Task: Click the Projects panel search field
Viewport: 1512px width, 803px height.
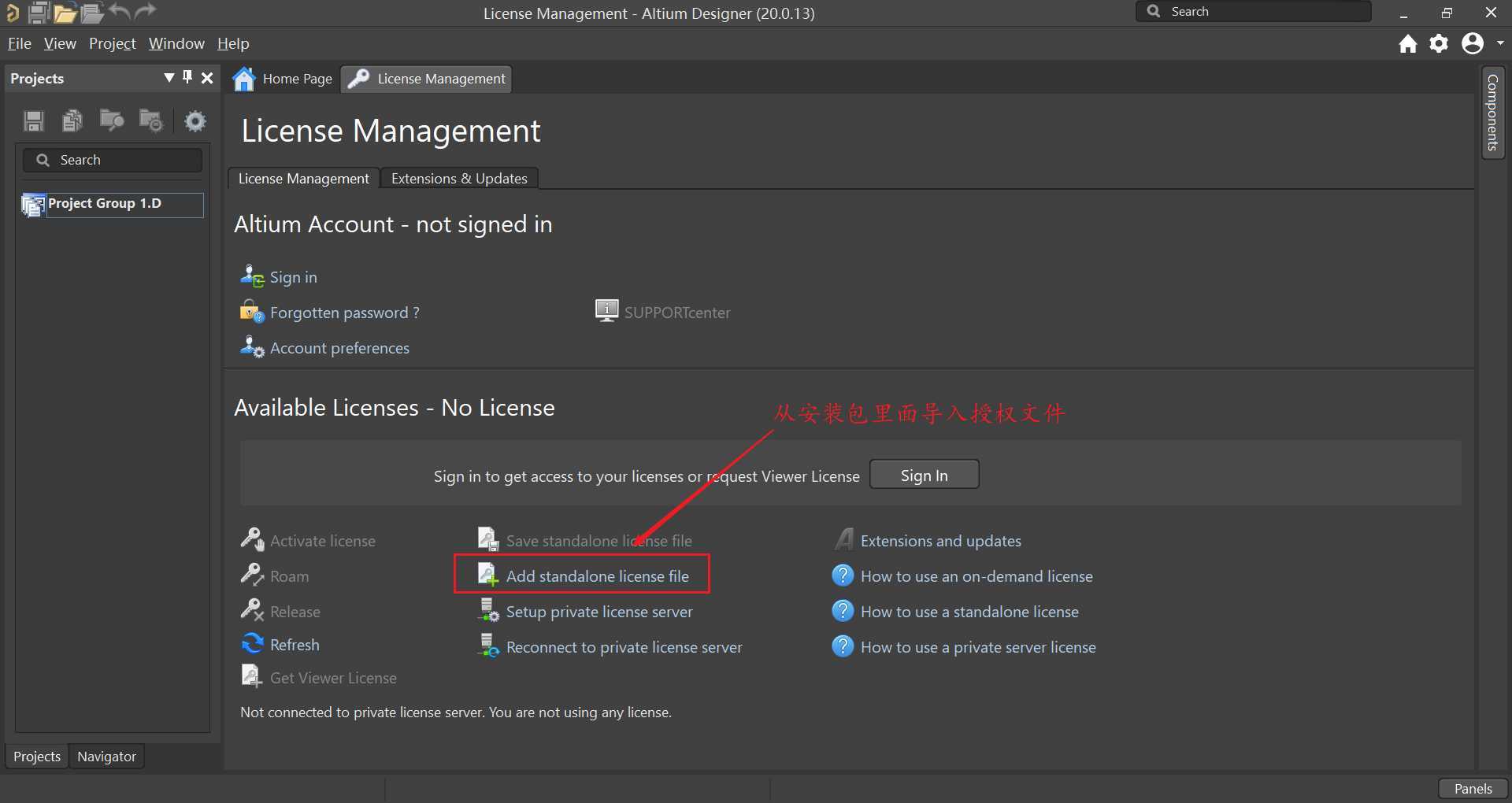Action: point(113,160)
